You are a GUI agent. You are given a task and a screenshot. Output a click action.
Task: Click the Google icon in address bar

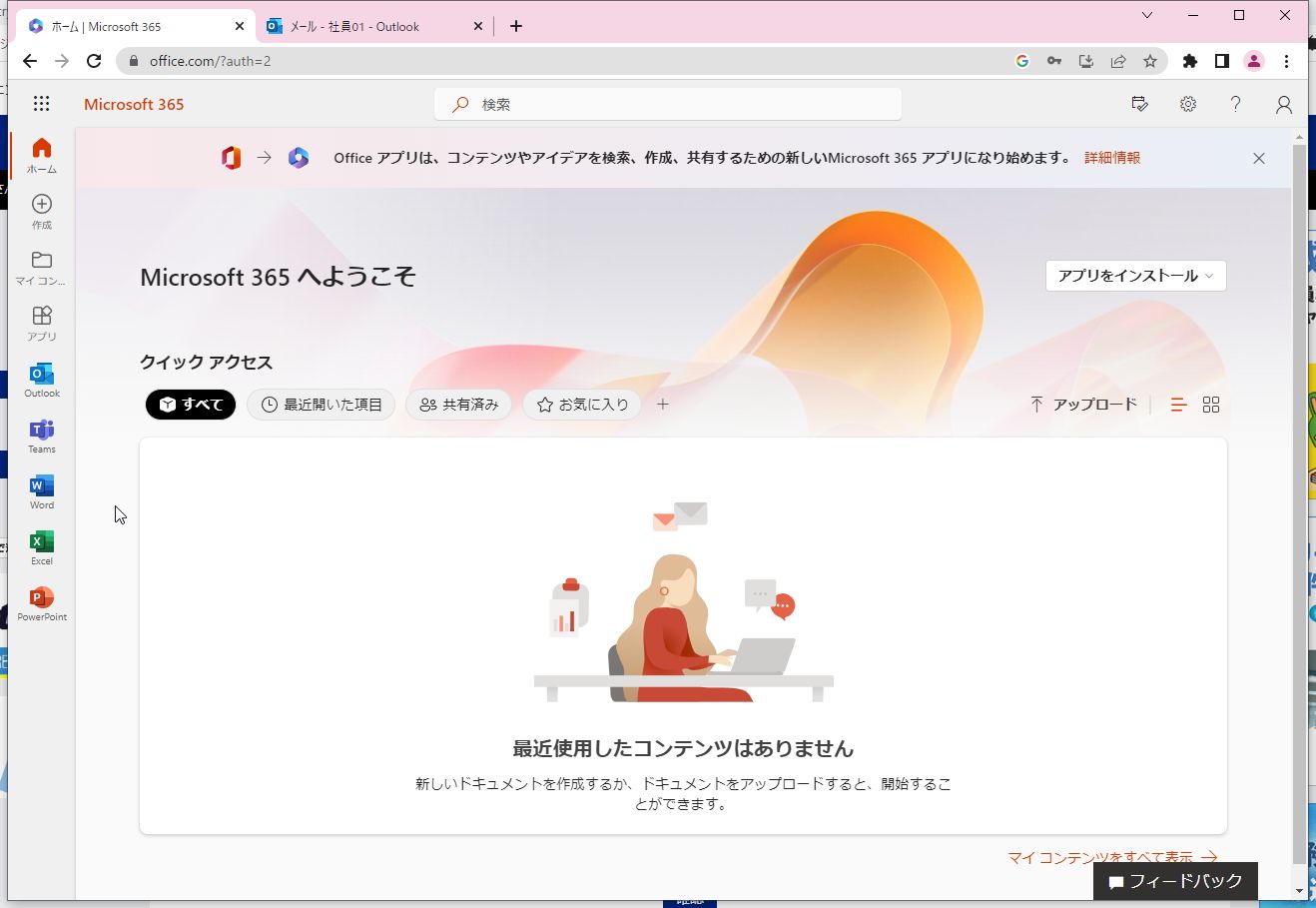pos(1022,61)
